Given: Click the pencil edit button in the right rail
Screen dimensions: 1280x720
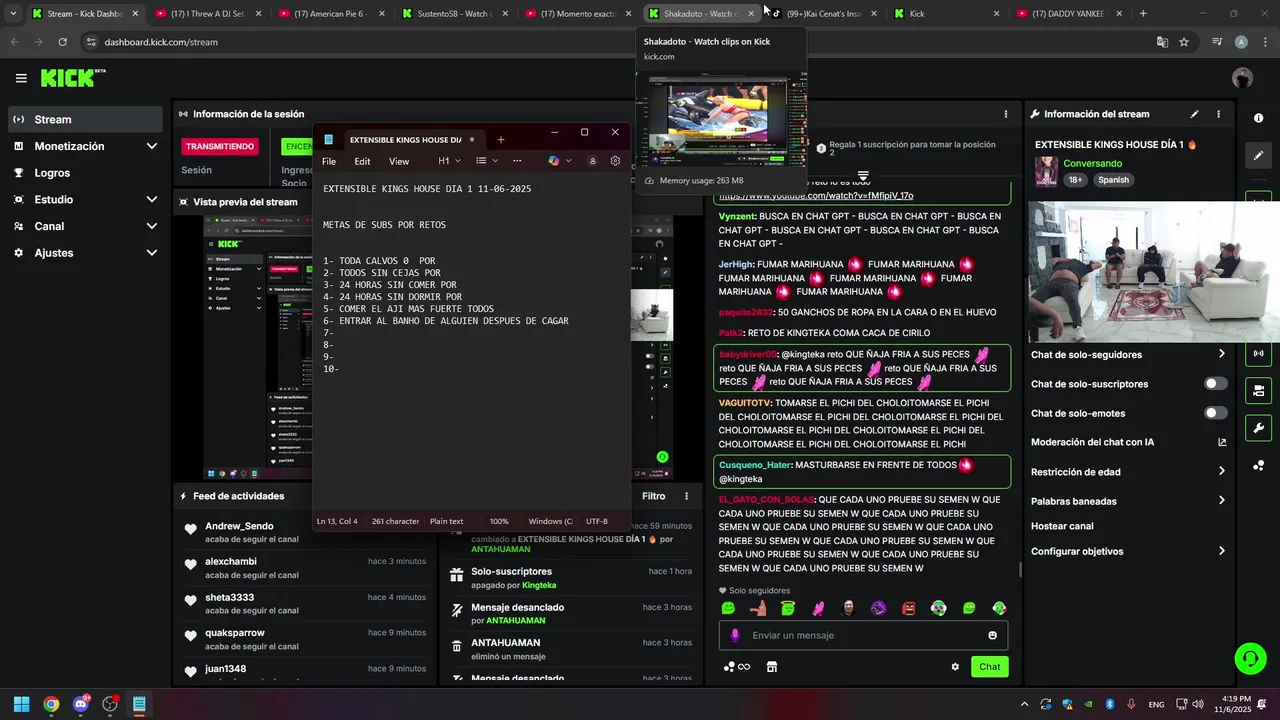Looking at the screenshot, I should click(x=1258, y=156).
